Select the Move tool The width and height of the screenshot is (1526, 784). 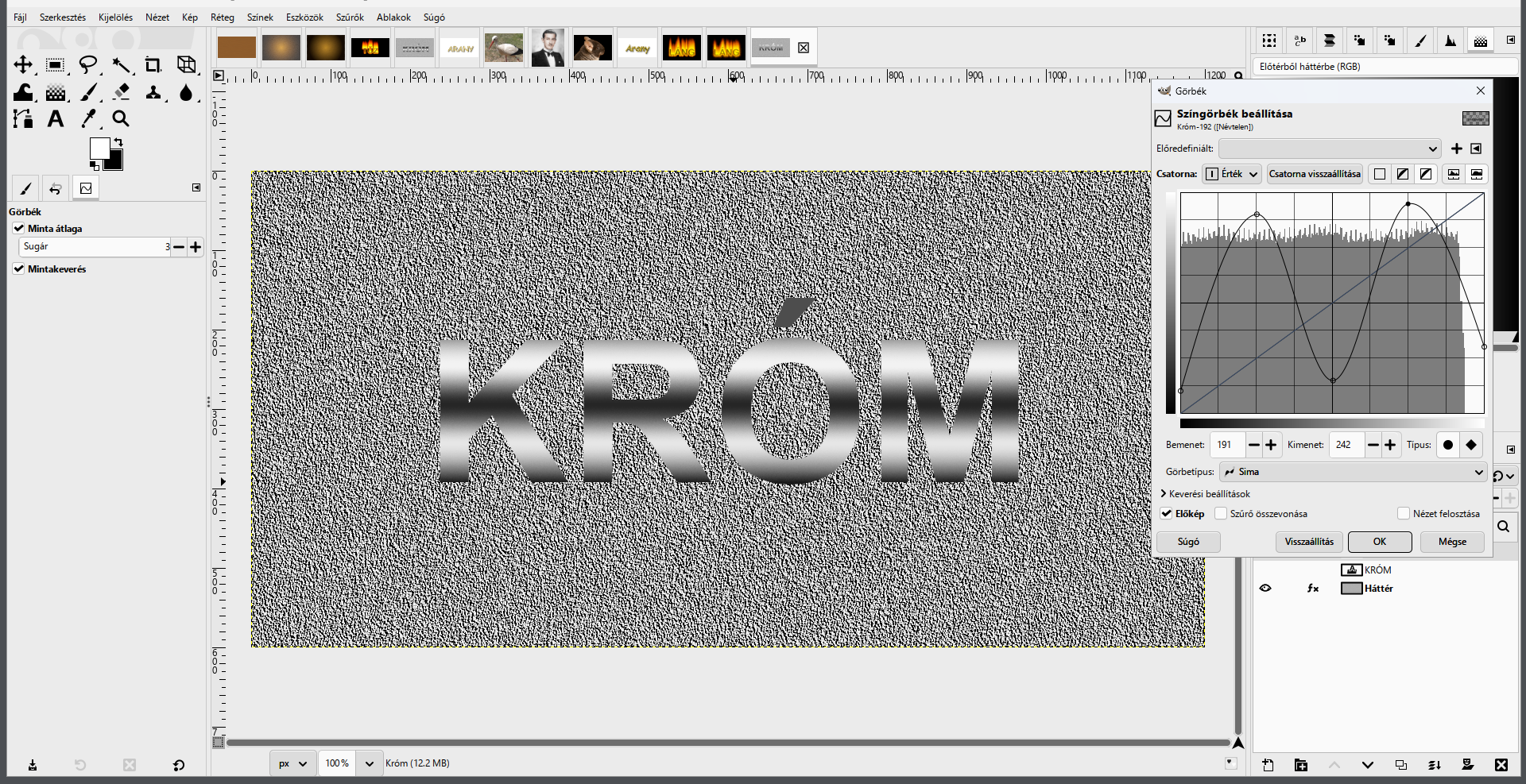tap(23, 64)
